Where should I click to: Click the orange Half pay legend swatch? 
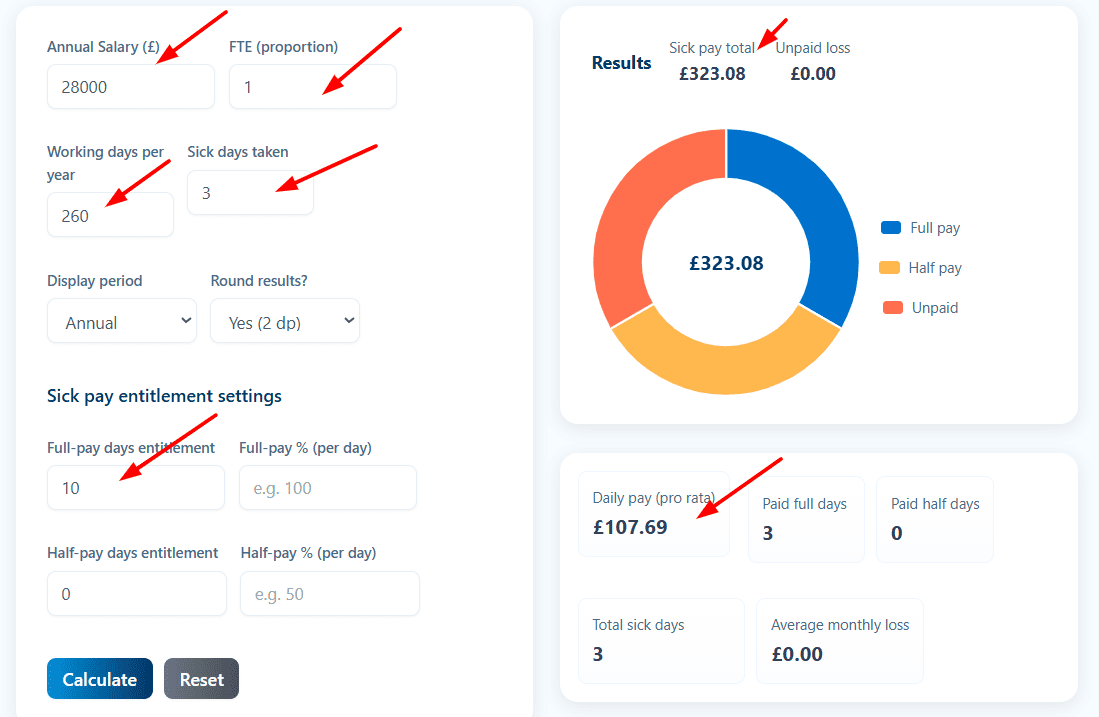click(x=889, y=268)
